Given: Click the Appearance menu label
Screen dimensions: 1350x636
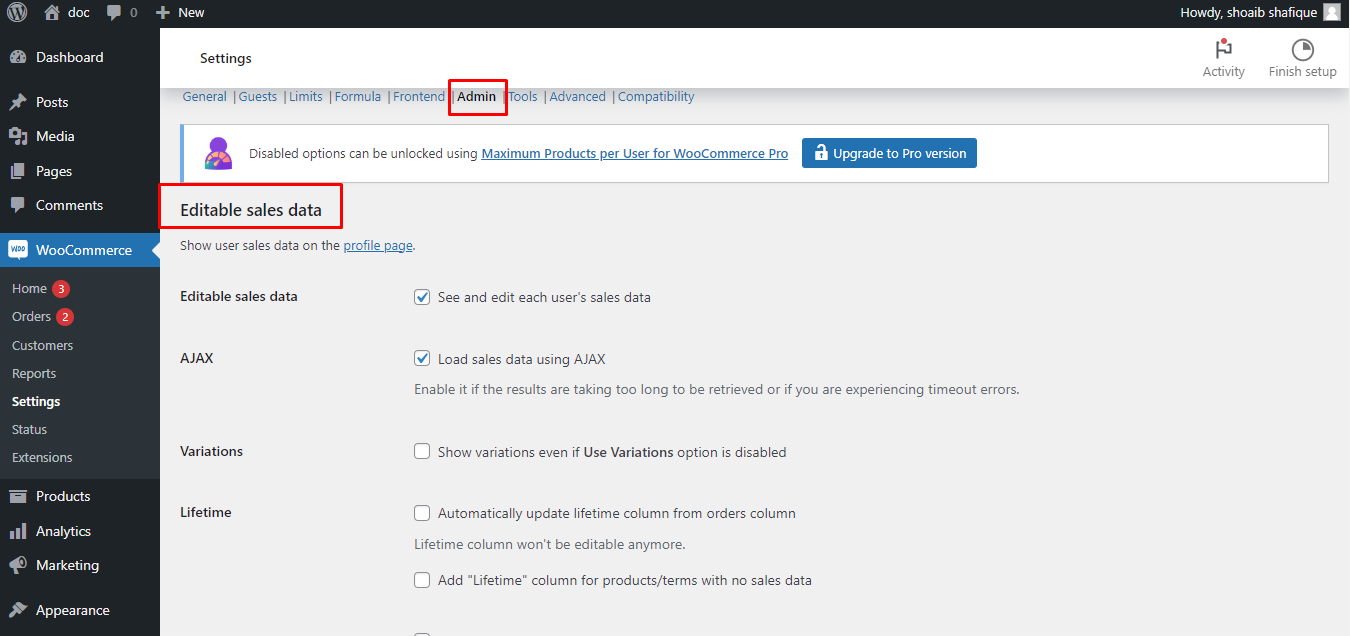Looking at the screenshot, I should click(x=73, y=610).
